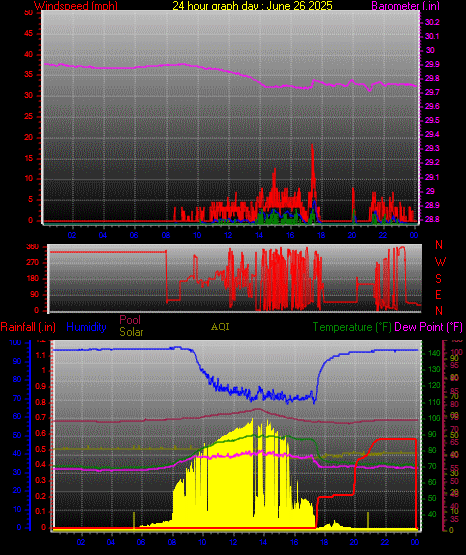The width and height of the screenshot is (466, 555).
Task: Click the "29.5" barometer axis value
Action: click(432, 120)
